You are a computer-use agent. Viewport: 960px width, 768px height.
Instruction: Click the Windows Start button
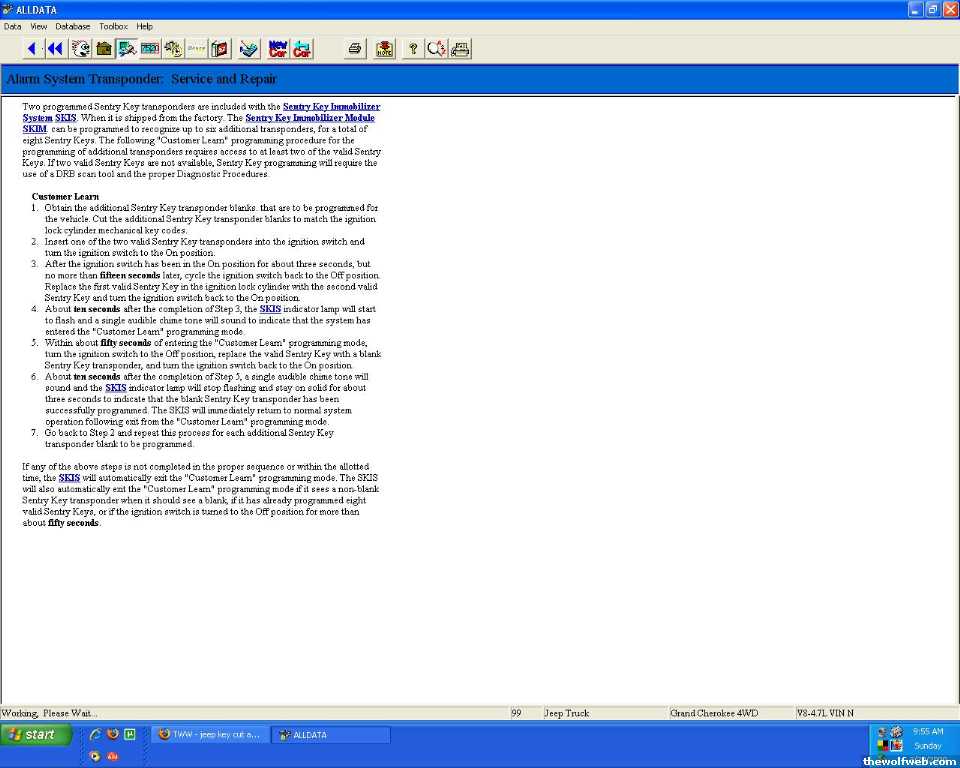point(36,735)
